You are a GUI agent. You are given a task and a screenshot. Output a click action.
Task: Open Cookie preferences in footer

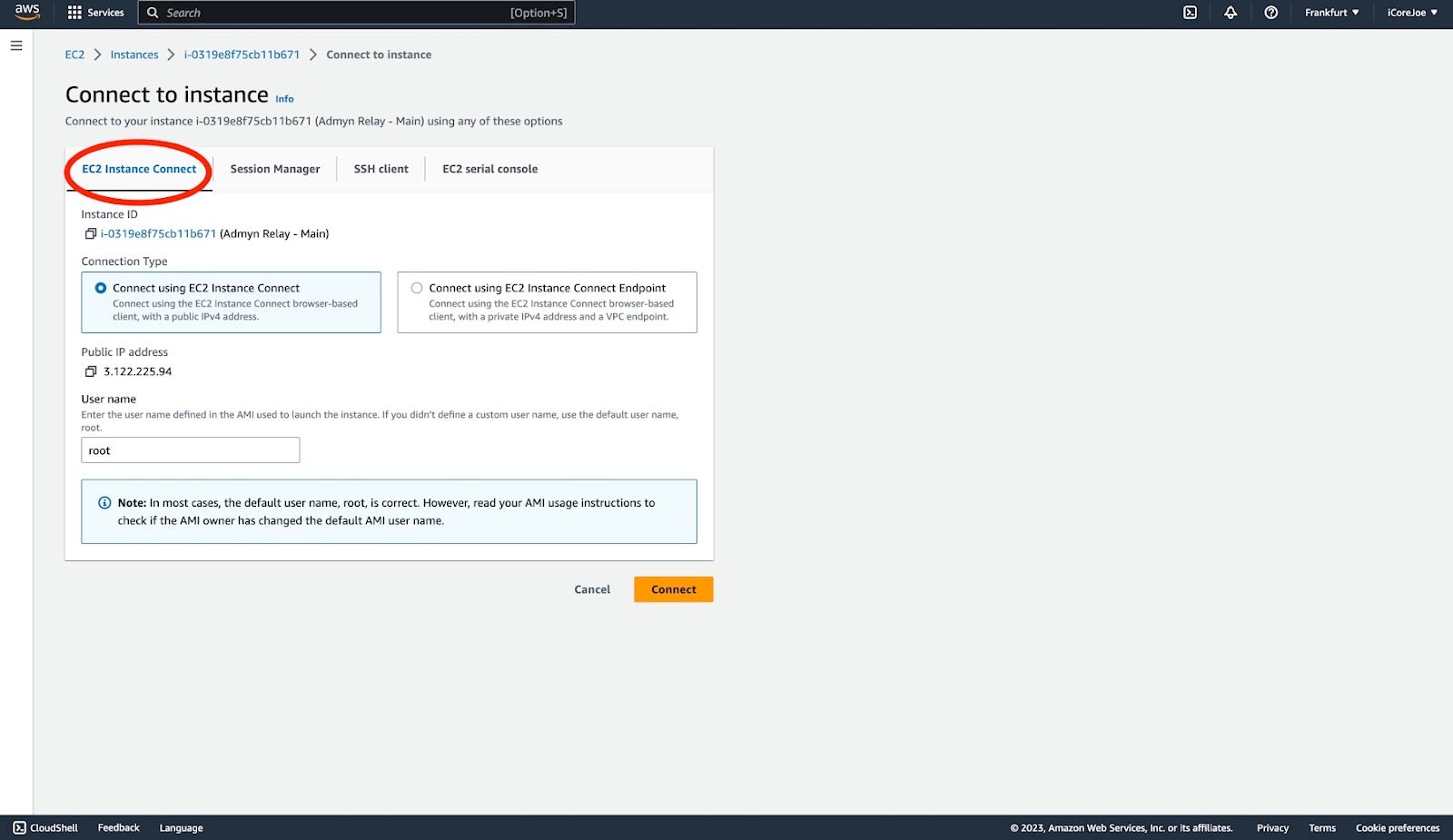pos(1398,828)
